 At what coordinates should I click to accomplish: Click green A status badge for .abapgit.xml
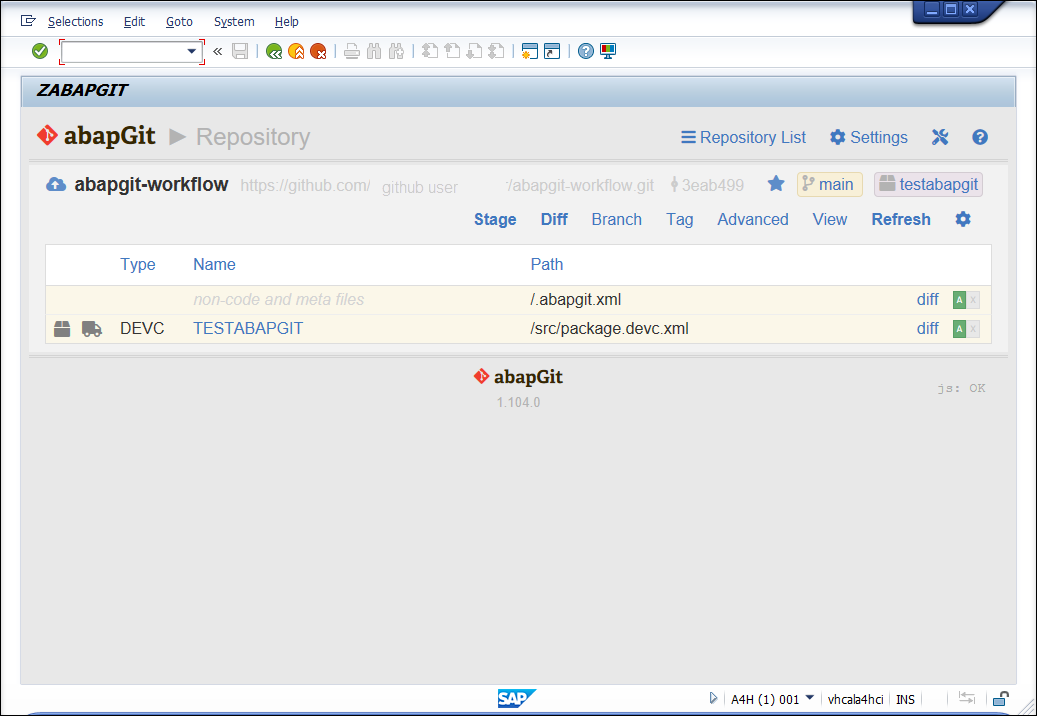[x=959, y=300]
